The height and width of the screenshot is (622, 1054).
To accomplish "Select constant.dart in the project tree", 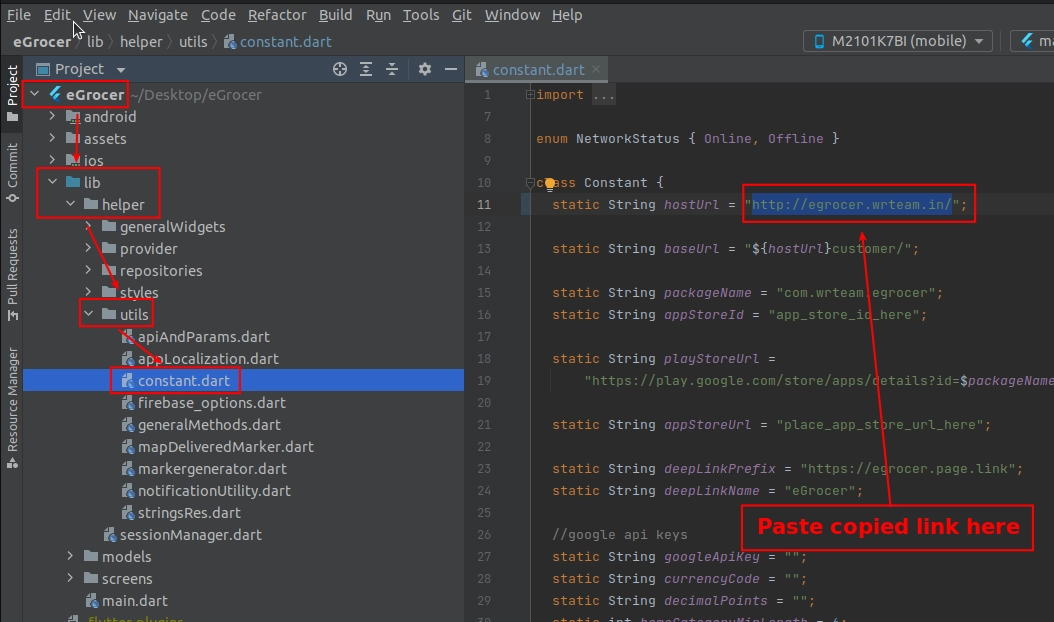I will coord(184,381).
